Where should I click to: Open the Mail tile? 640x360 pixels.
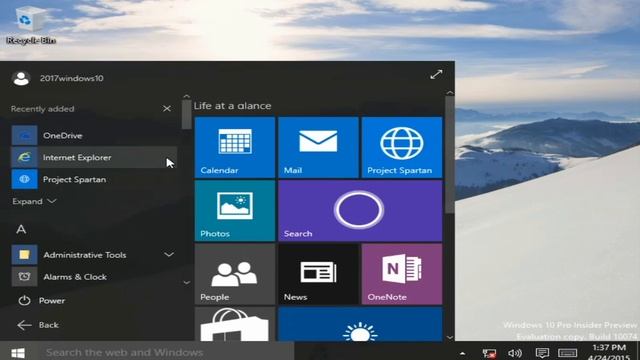click(x=318, y=147)
